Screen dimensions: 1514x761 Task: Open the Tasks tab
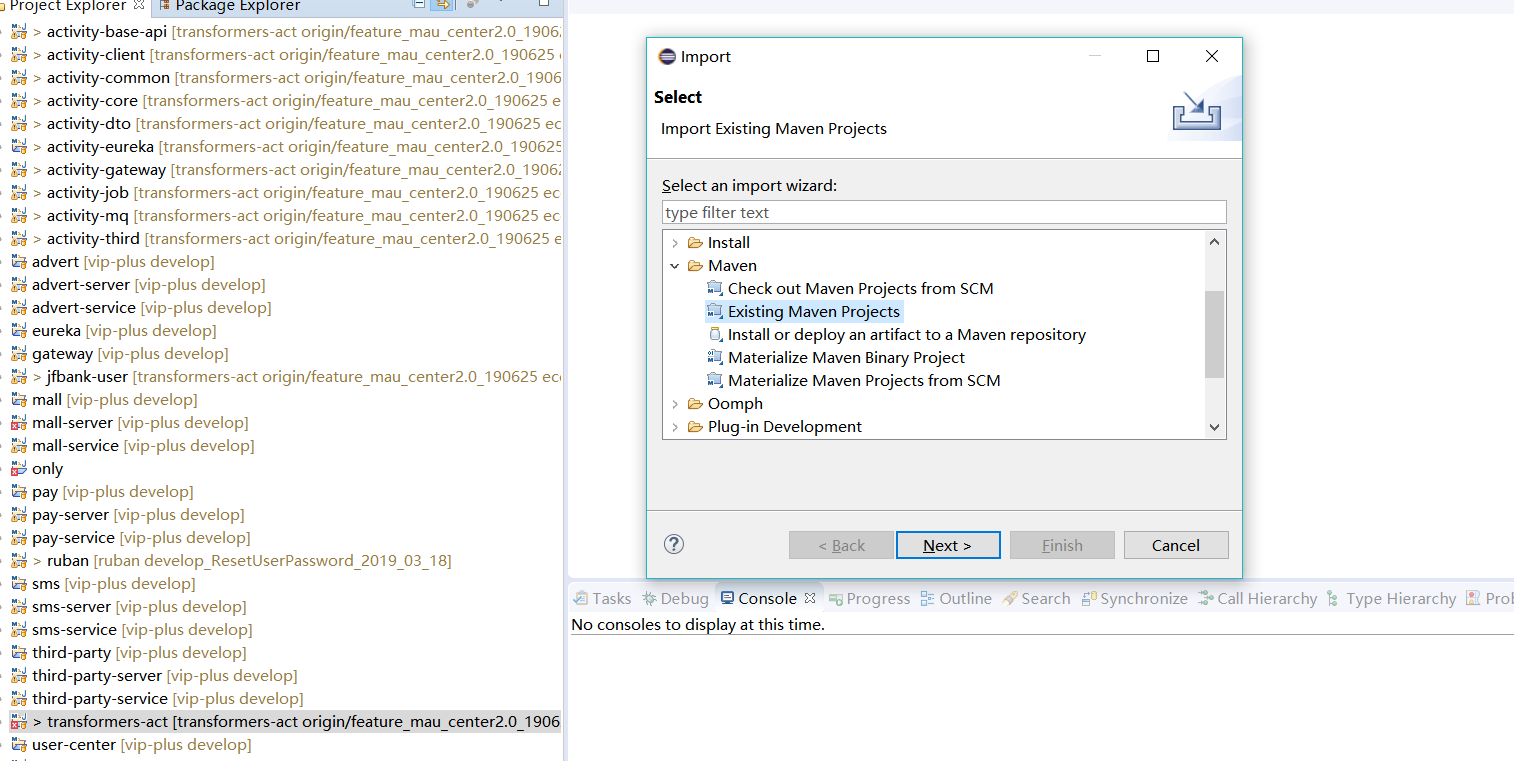pyautogui.click(x=602, y=599)
